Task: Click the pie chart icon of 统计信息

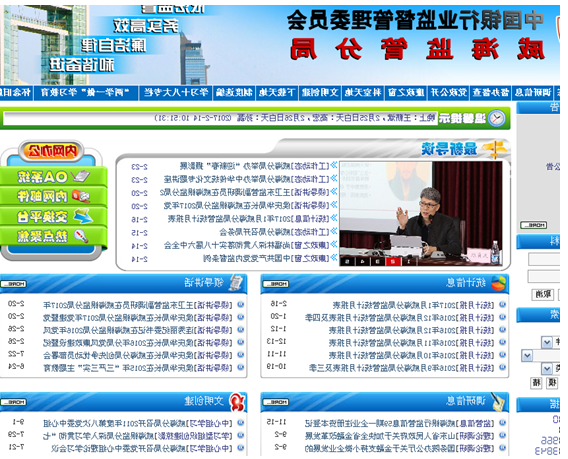Action: coord(498,283)
